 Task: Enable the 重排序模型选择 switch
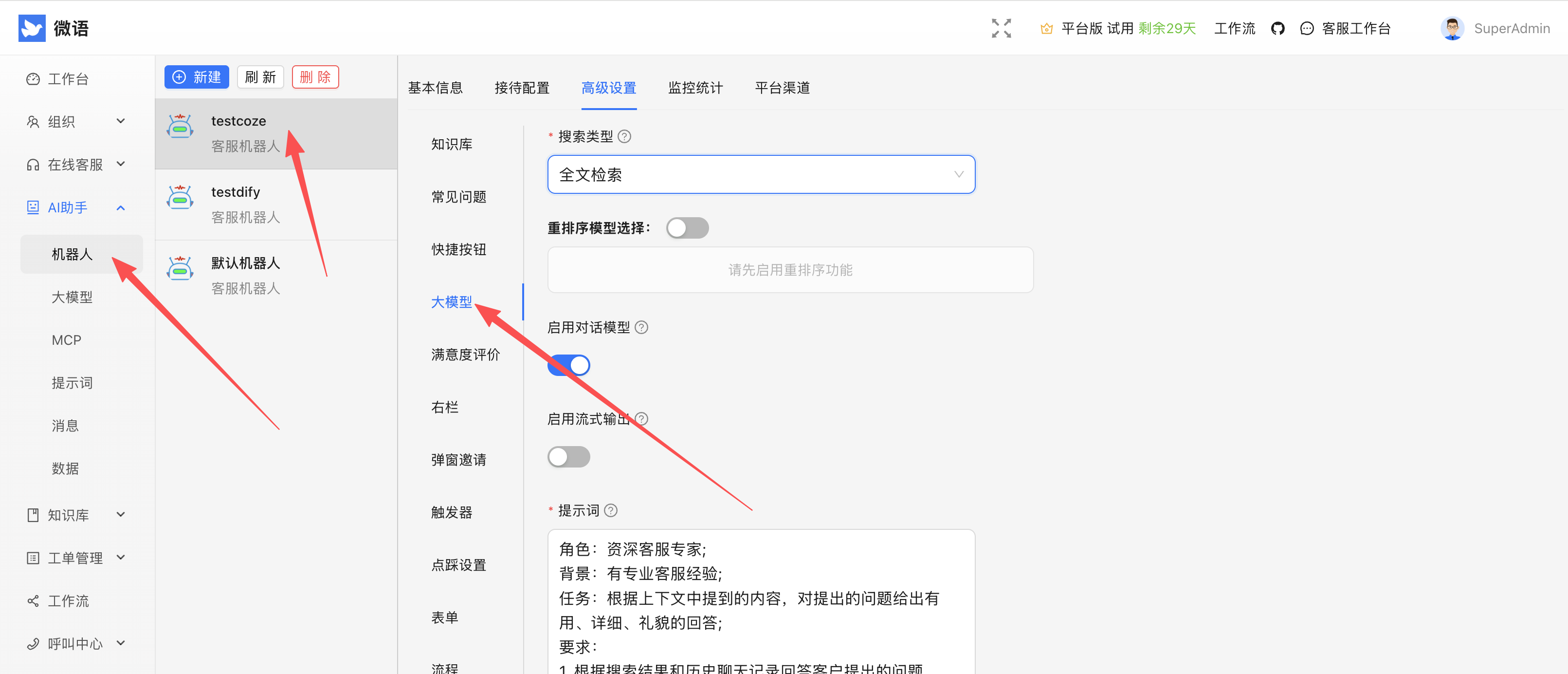tap(687, 228)
